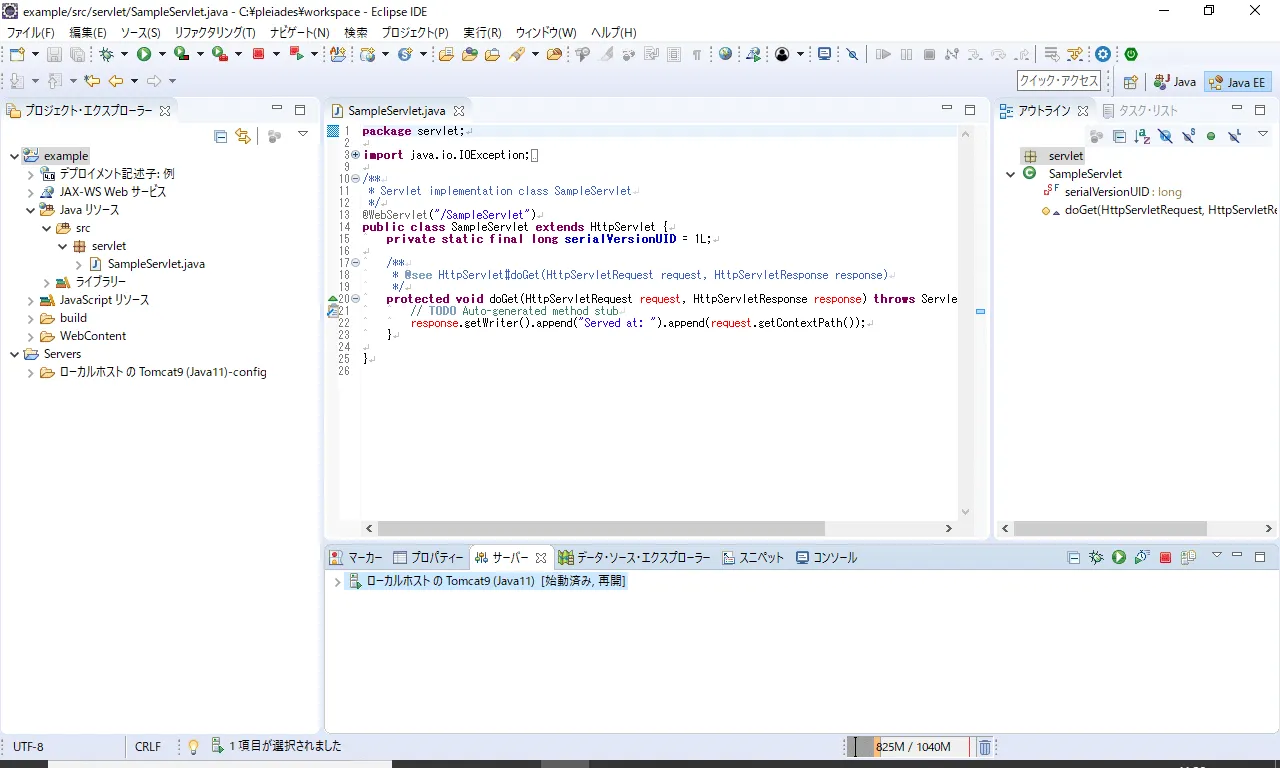Click the Profile server icon in Servers view

(x=1142, y=558)
